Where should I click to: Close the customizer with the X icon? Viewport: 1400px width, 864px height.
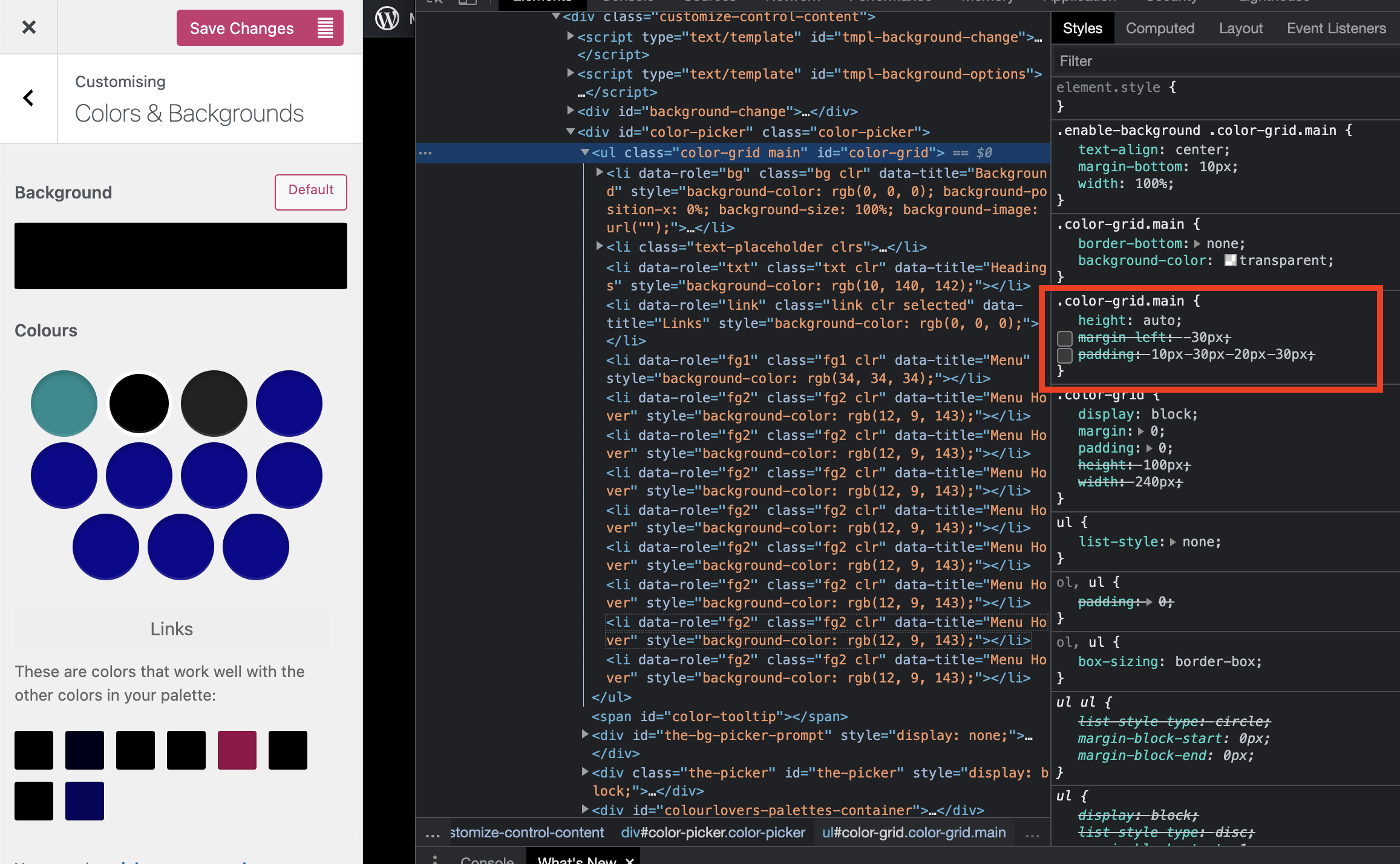28,27
